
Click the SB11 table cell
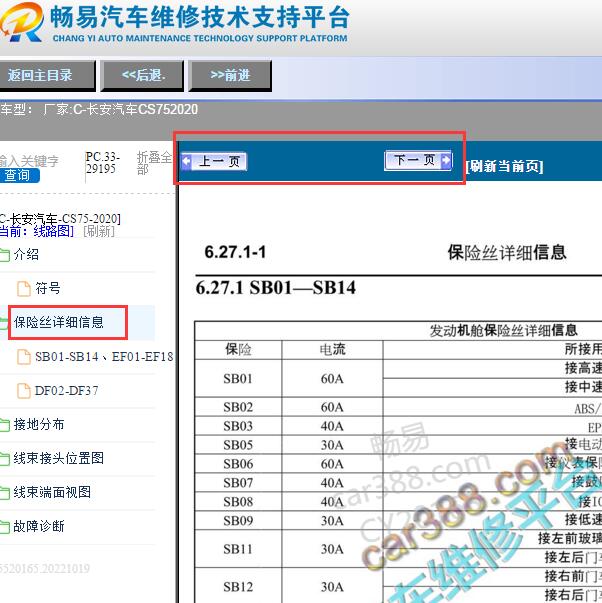(x=238, y=549)
